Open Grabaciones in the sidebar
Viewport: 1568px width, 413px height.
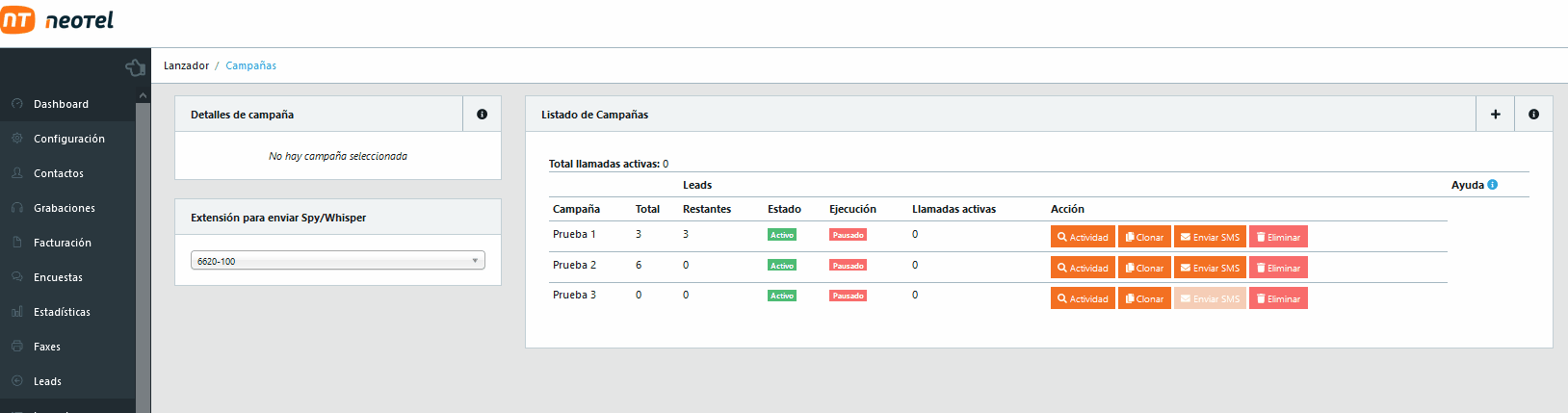[64, 208]
